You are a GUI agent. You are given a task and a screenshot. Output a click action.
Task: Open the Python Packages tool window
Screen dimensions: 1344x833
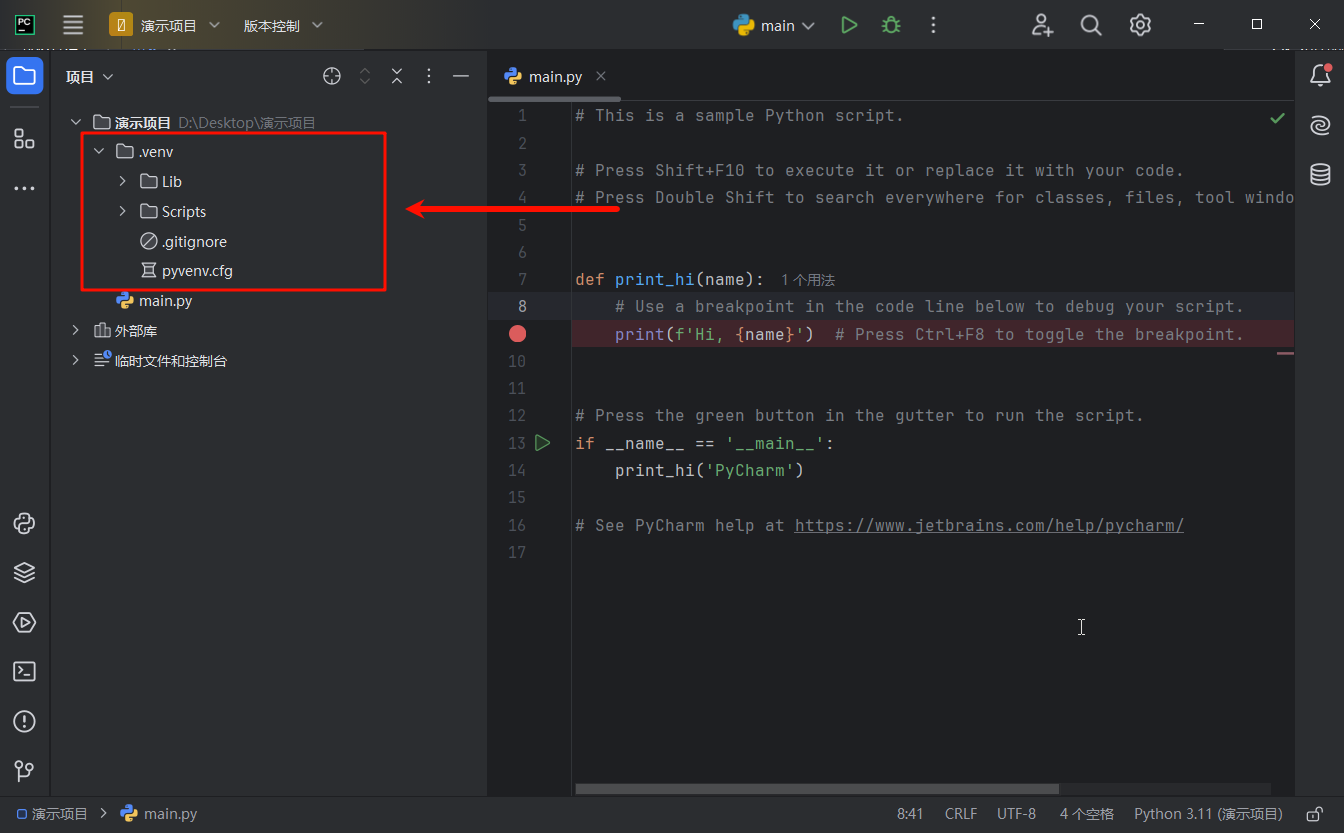pos(24,572)
